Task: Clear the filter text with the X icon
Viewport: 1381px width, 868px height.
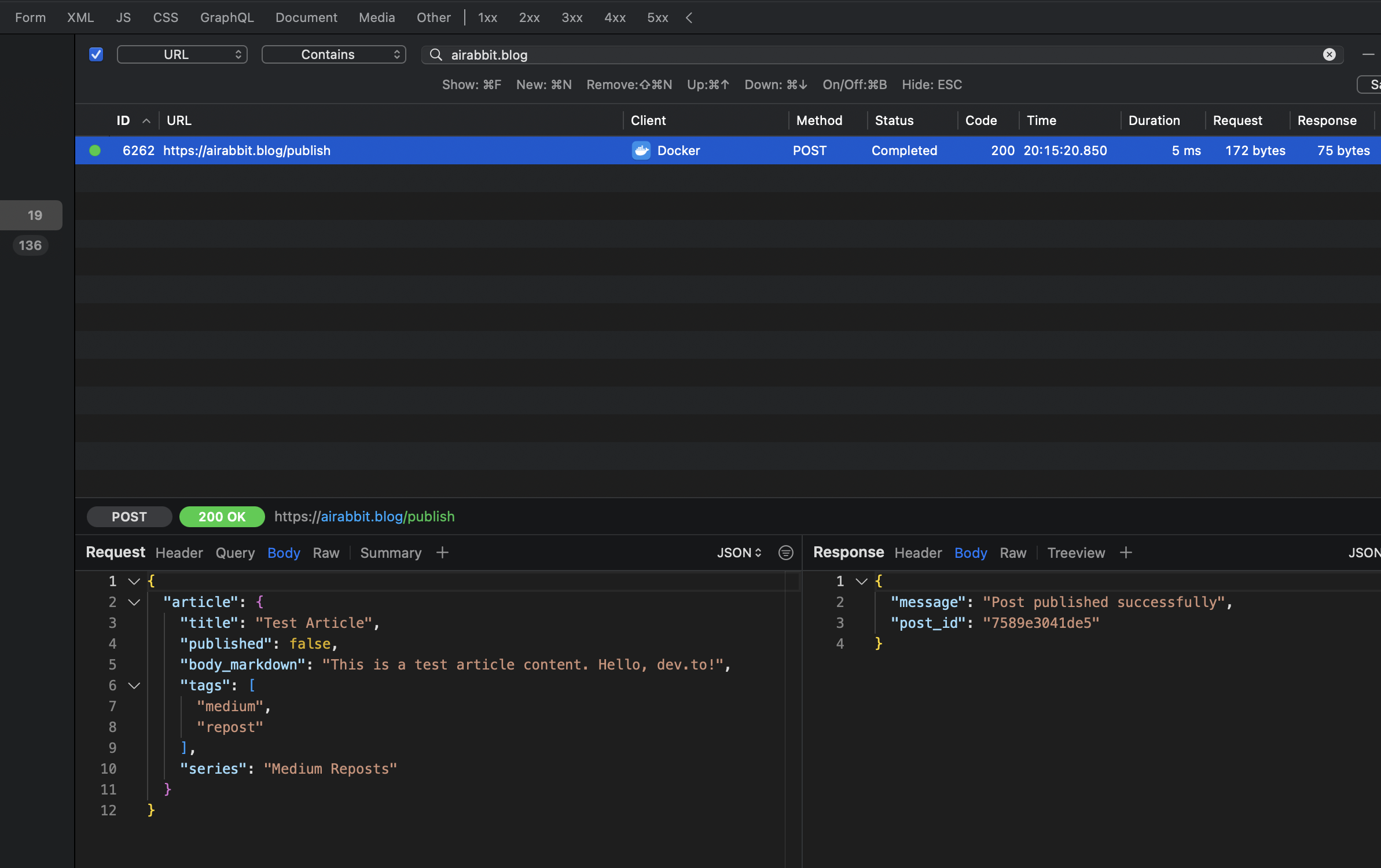Action: [x=1329, y=54]
